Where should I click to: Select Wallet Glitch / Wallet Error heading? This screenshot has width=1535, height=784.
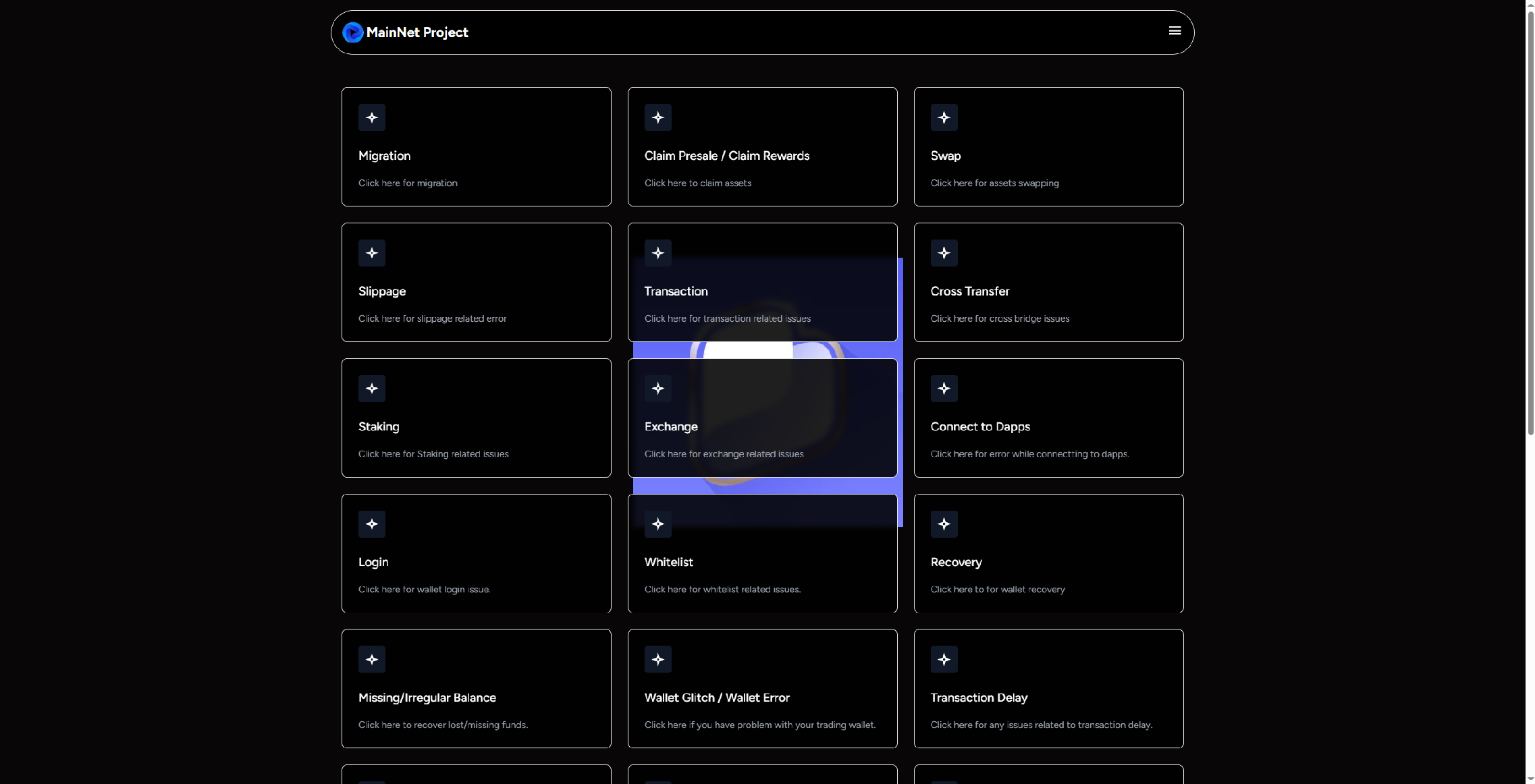pyautogui.click(x=717, y=698)
